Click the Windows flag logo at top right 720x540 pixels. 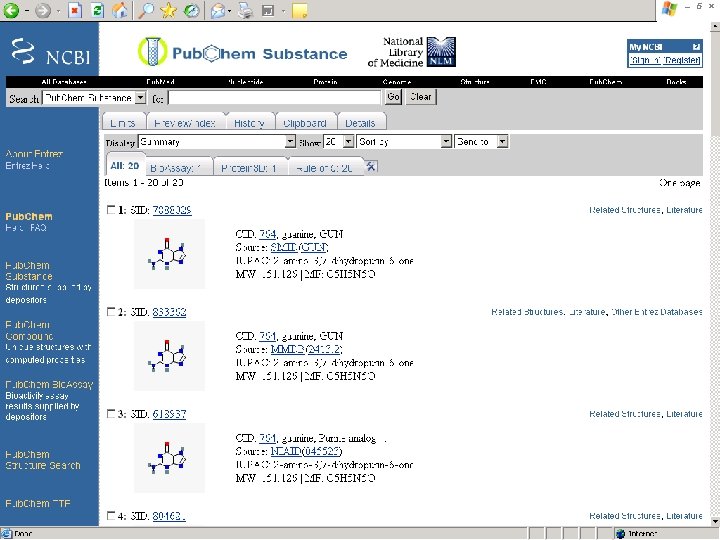pyautogui.click(x=669, y=9)
